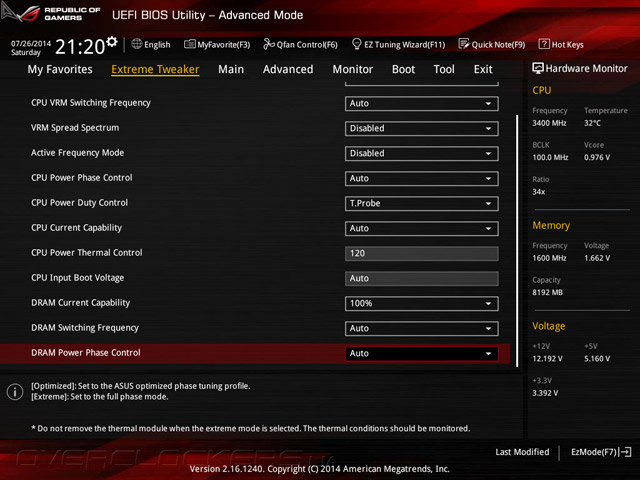Open DRAM Power Phase Control dropdown
The height and width of the screenshot is (480, 640).
[x=422, y=353]
